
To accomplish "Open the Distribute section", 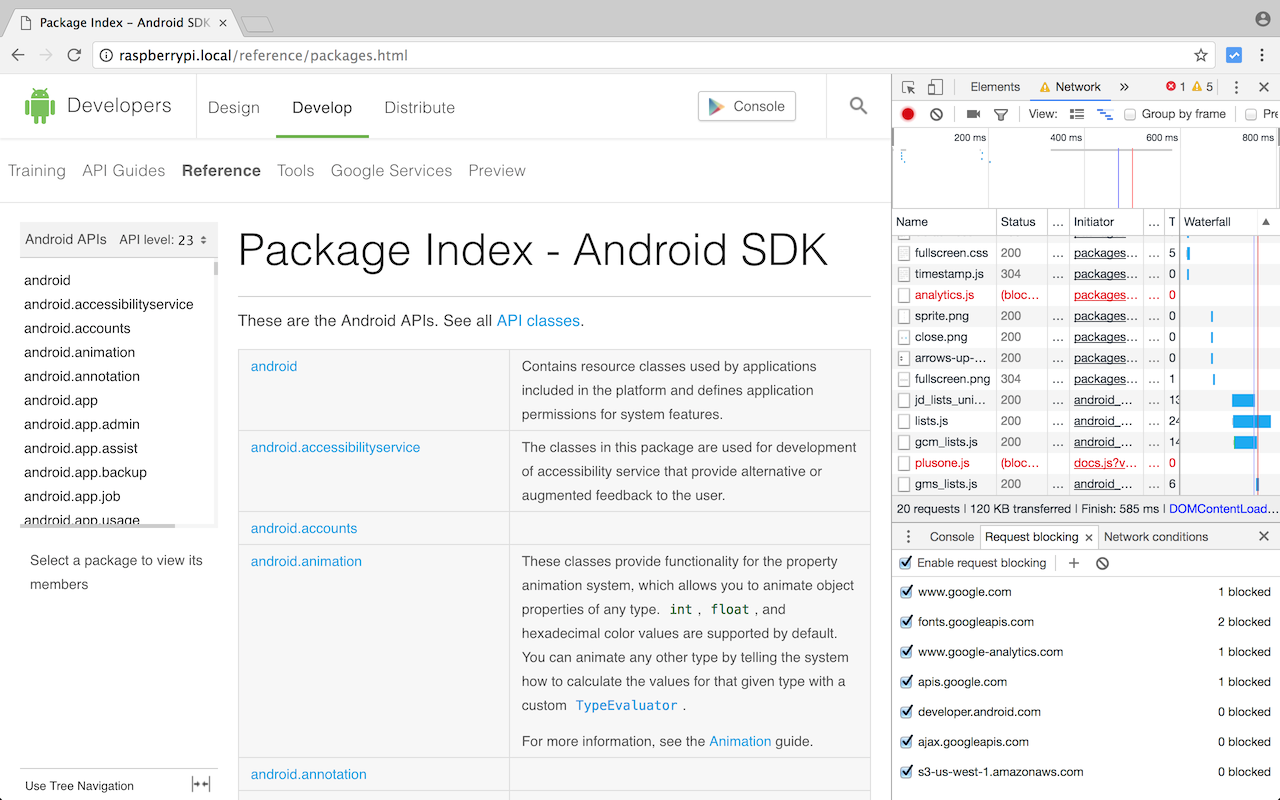I will pos(419,107).
